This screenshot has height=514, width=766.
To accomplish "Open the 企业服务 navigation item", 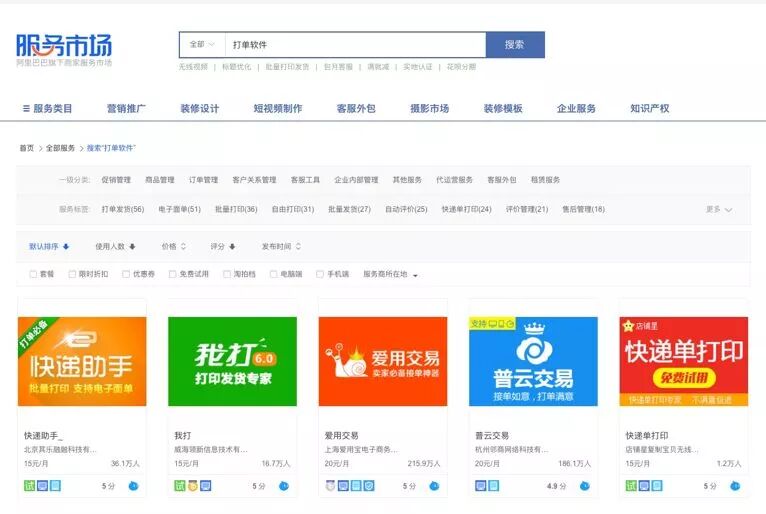I will (576, 108).
